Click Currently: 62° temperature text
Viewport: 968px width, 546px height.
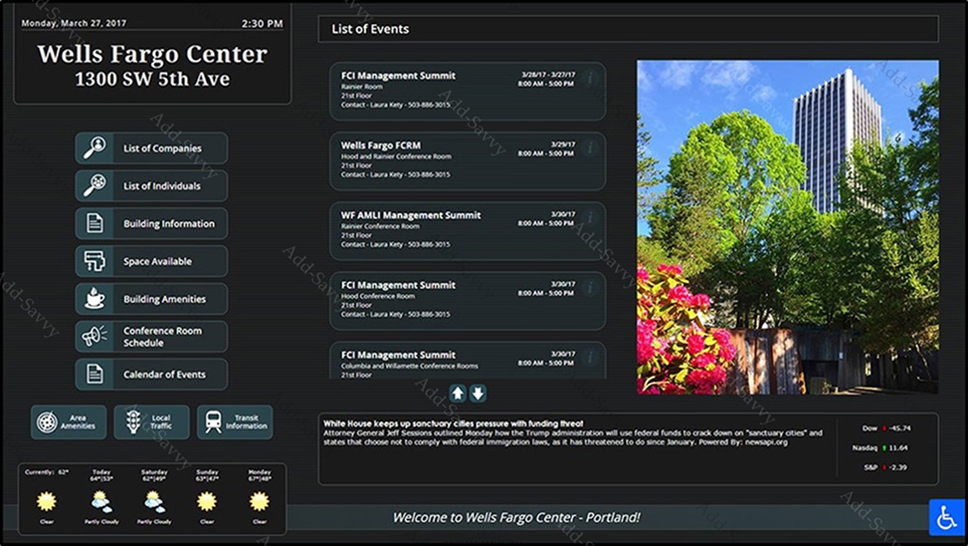pos(46,472)
